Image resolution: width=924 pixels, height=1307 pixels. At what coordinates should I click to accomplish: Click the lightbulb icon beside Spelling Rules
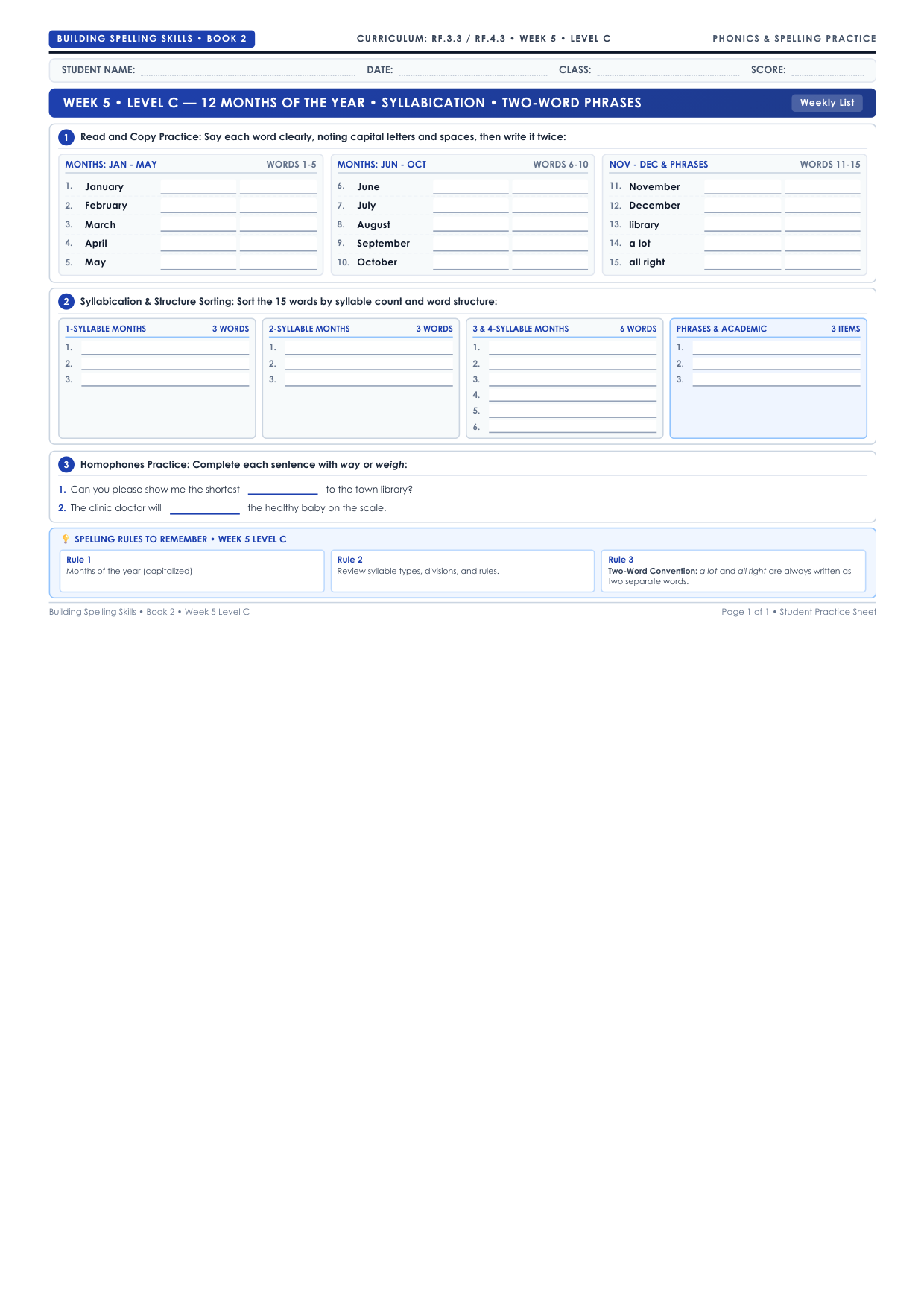click(66, 539)
